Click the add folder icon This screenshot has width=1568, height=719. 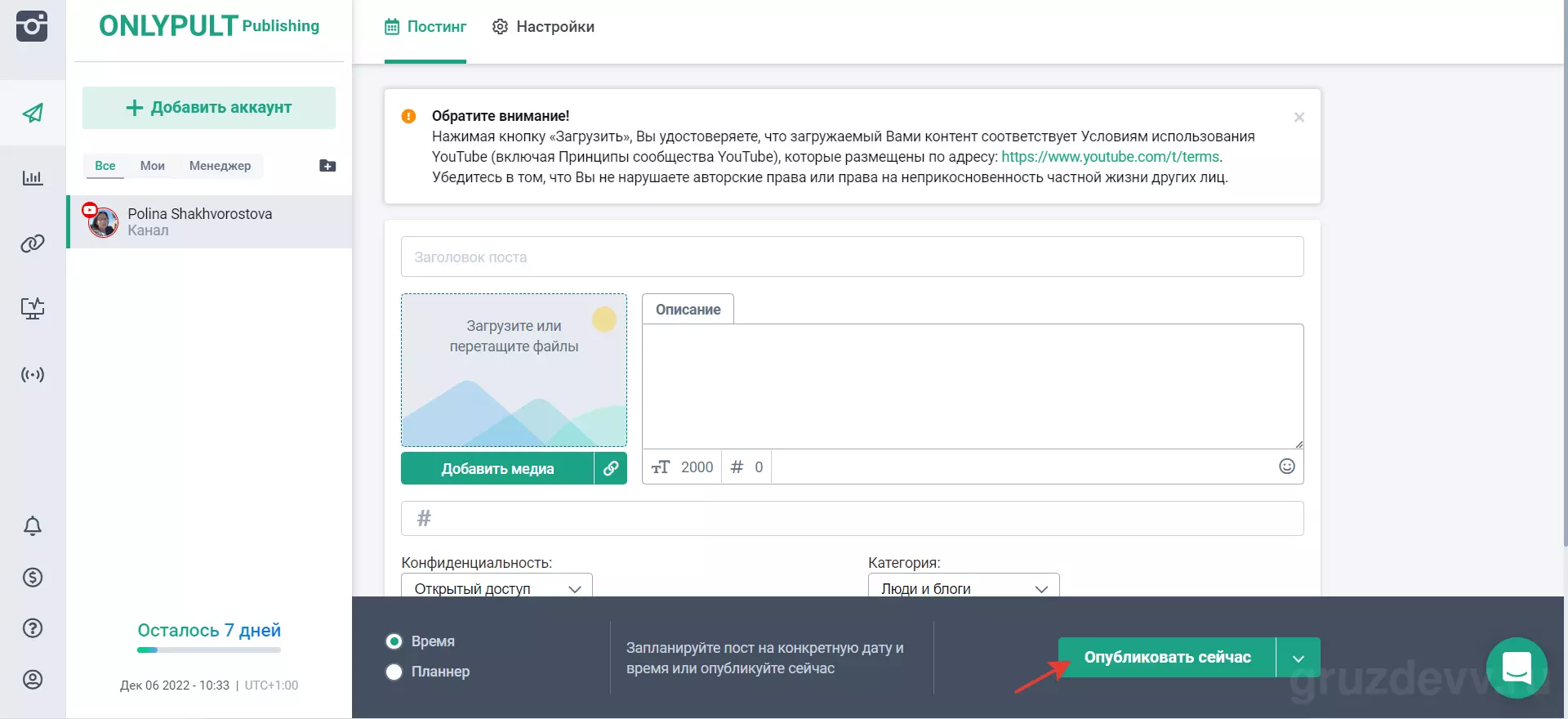point(327,166)
